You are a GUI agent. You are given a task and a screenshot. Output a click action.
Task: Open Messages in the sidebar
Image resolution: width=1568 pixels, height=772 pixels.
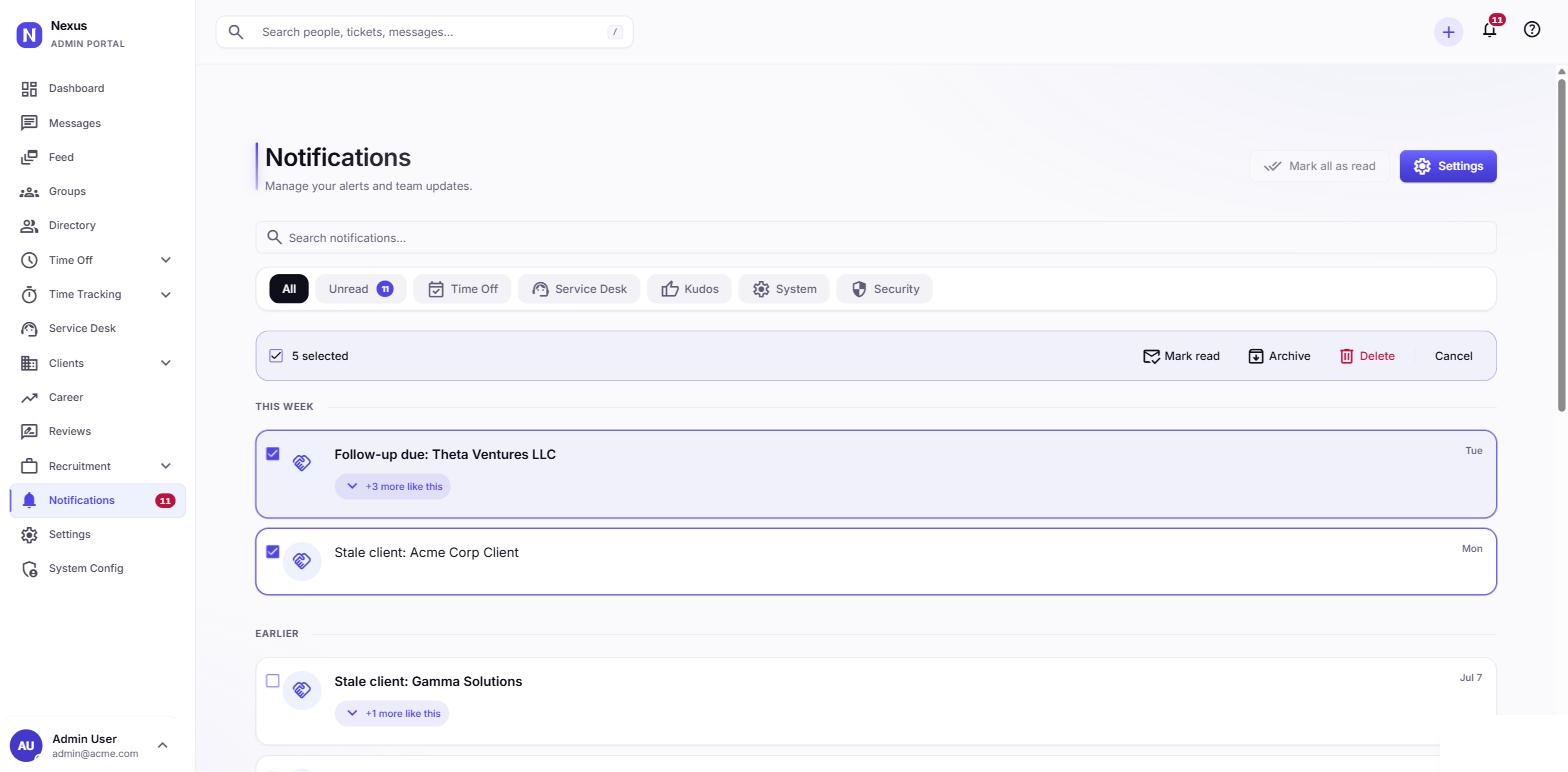(97, 123)
